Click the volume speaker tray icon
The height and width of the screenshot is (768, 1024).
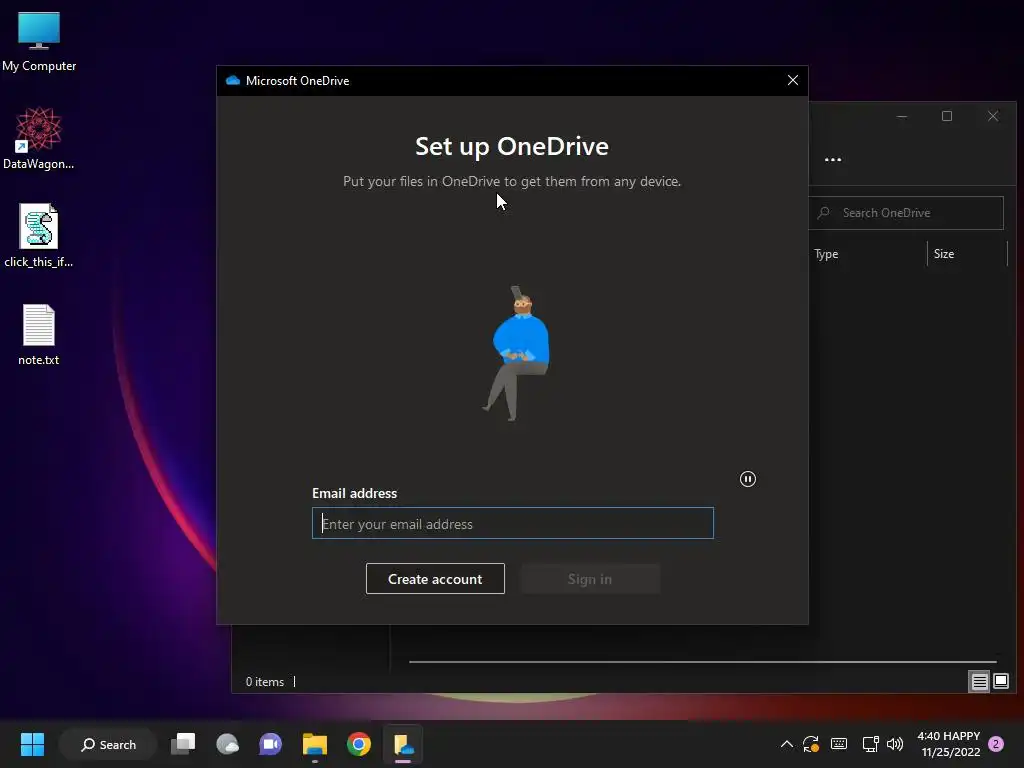point(895,744)
